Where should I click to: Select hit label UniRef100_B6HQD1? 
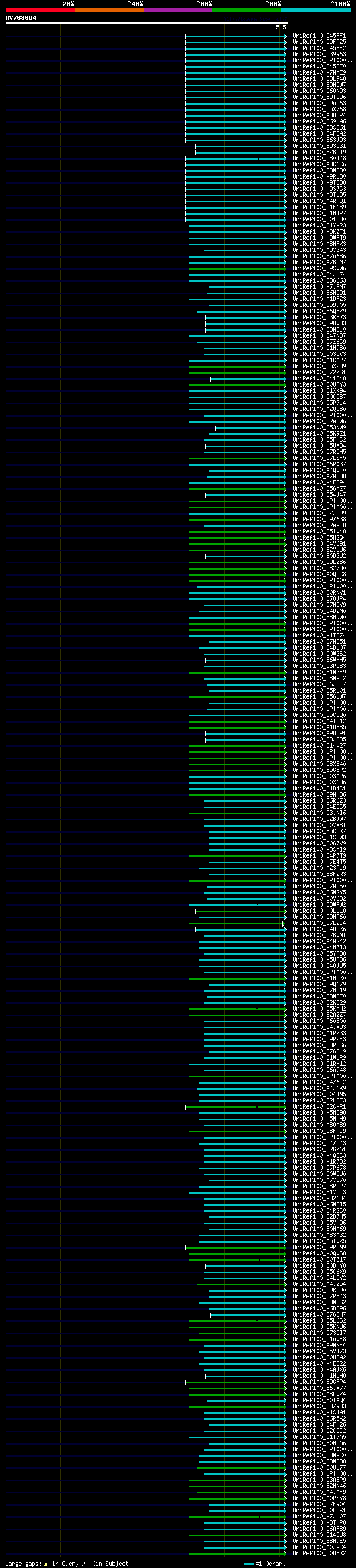319,293
